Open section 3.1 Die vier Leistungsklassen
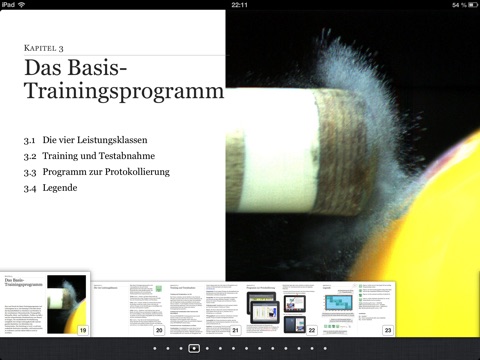Screen dimensions: 480x360 tap(85, 140)
